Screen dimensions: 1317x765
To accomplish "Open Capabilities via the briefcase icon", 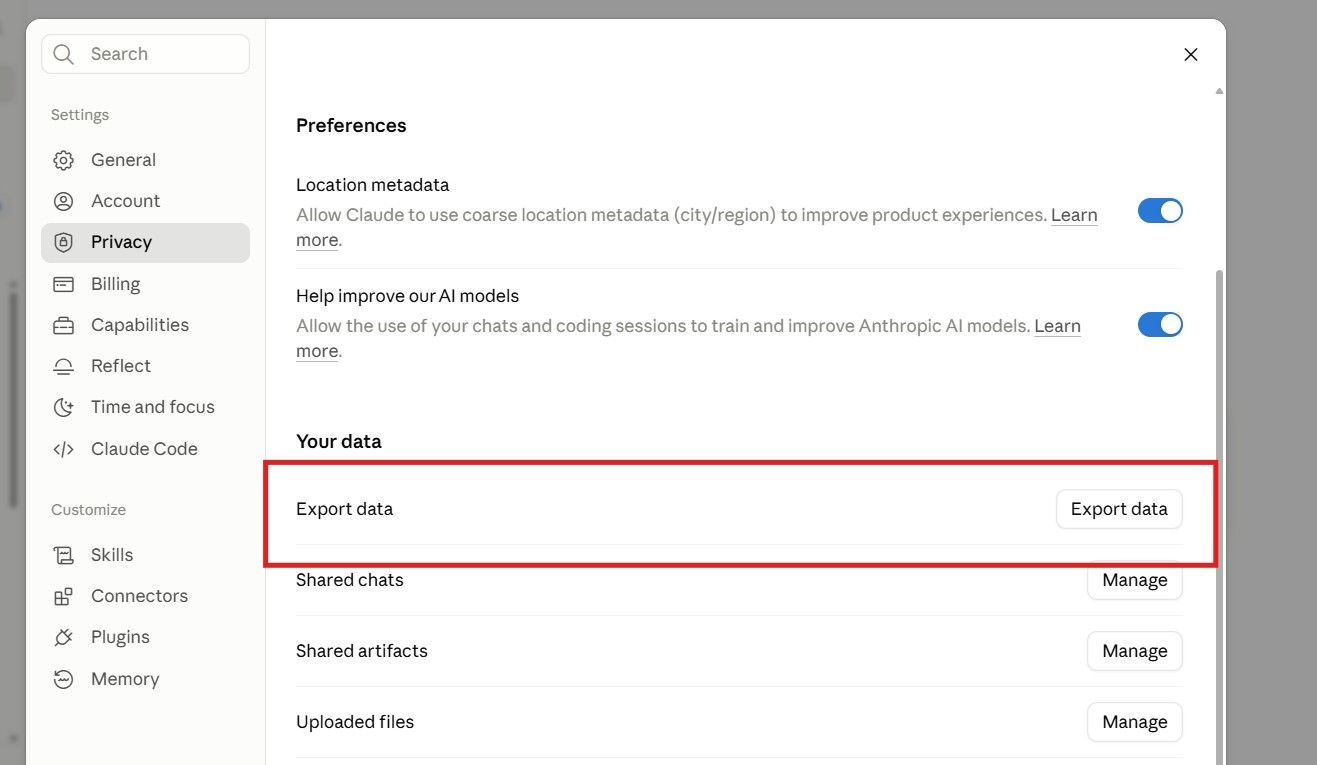I will pos(63,325).
